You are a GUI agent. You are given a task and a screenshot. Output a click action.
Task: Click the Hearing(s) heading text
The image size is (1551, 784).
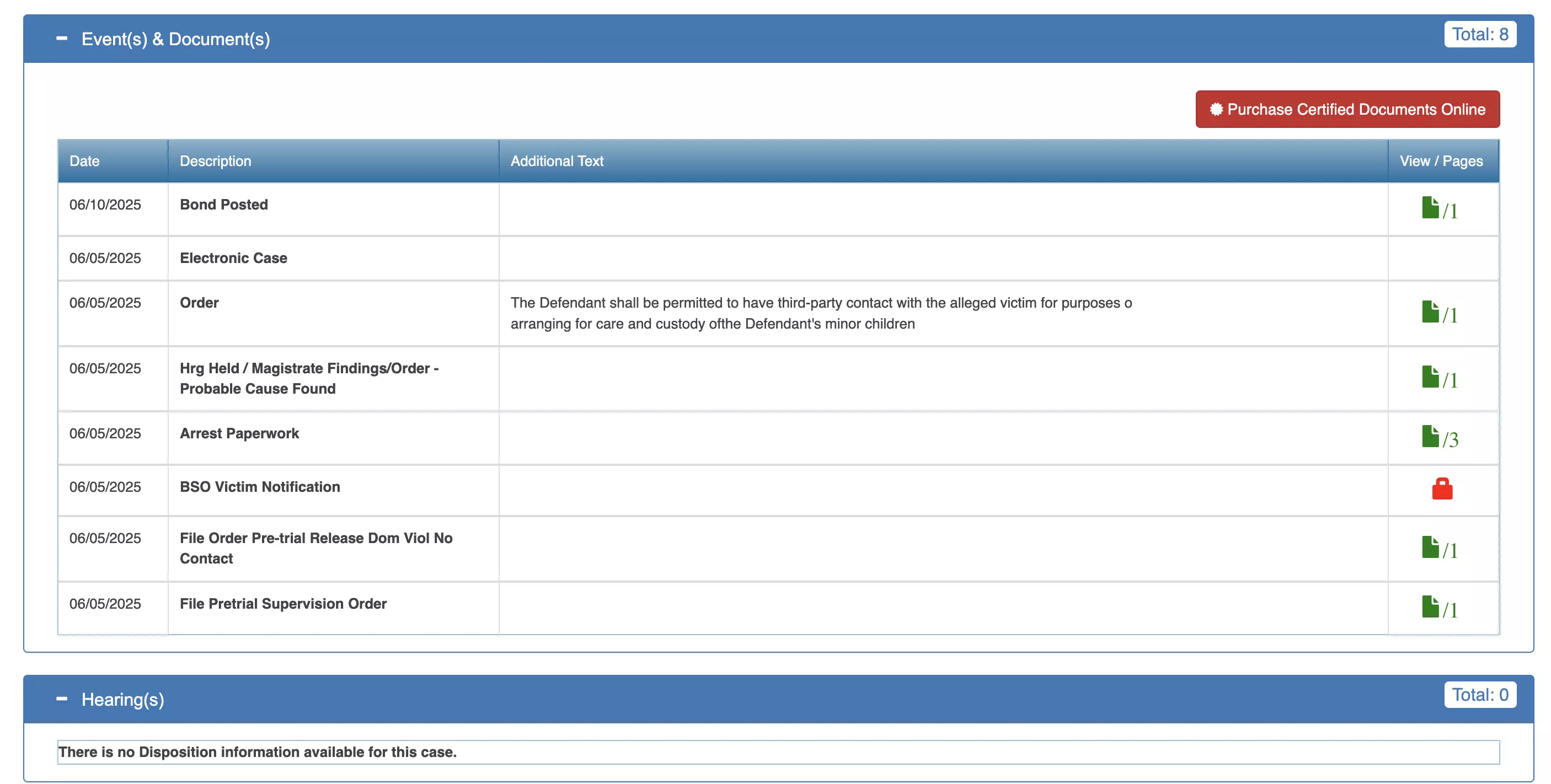pyautogui.click(x=123, y=699)
